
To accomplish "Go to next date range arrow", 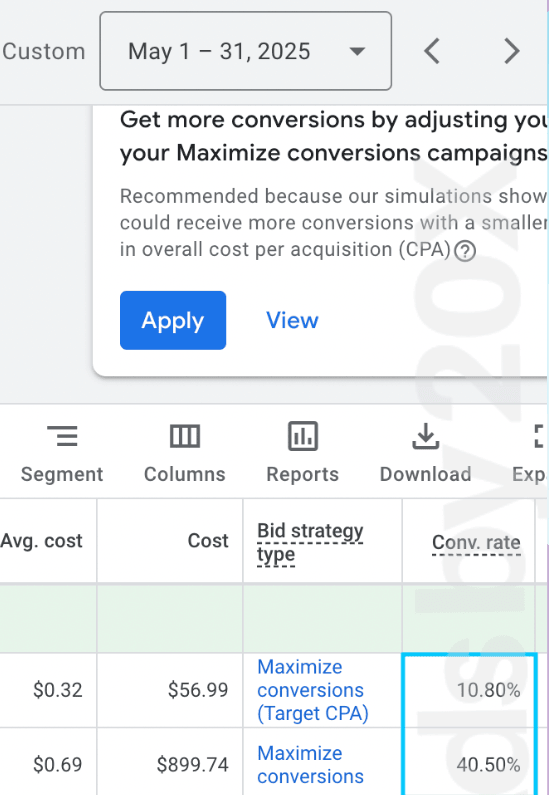I will (511, 51).
